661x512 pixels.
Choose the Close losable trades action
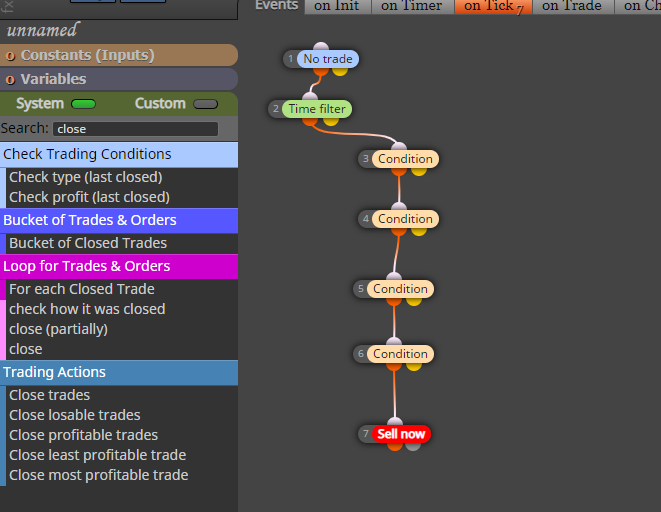pos(75,415)
